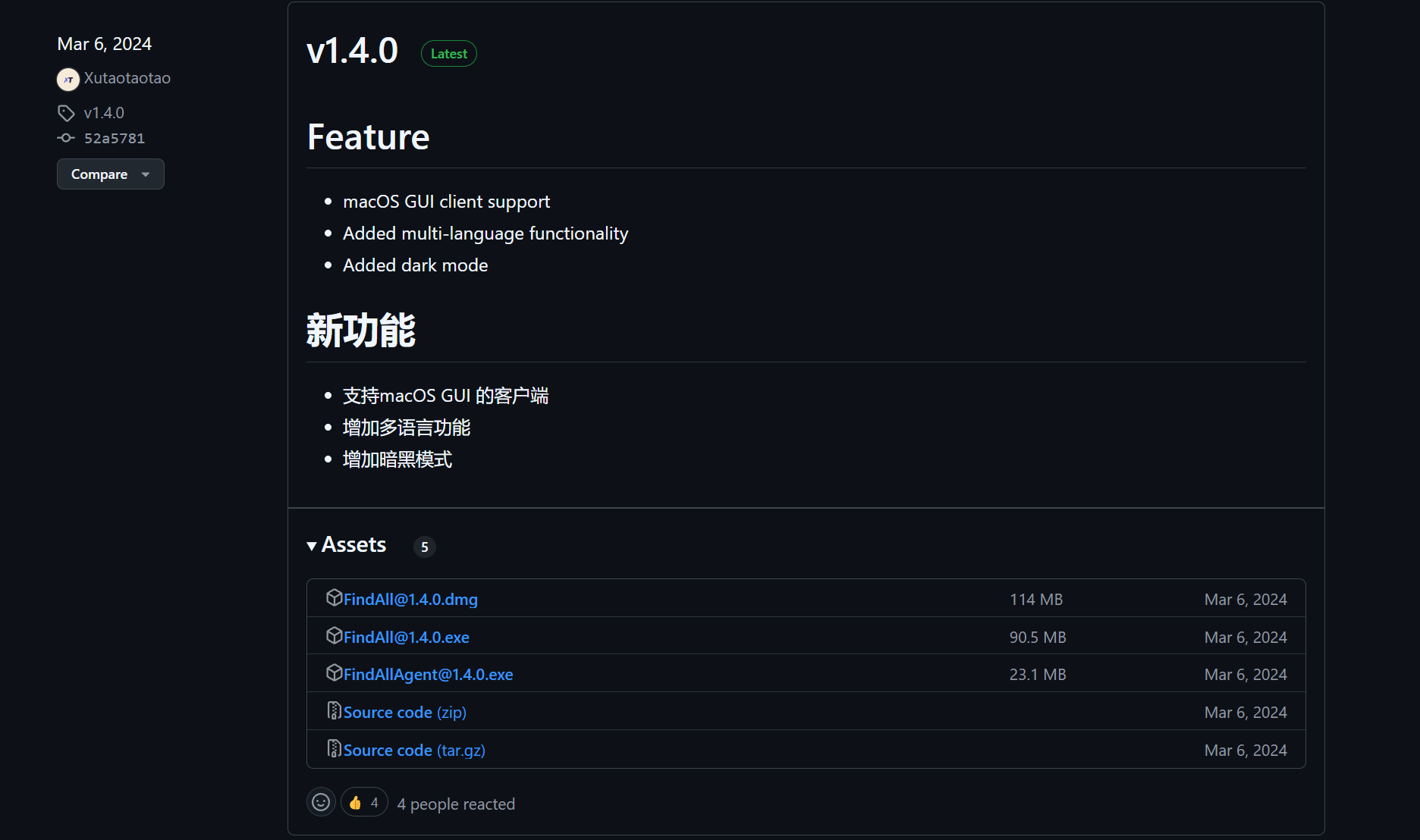
Task: Open the v1.4.0 release title
Action: coord(352,52)
